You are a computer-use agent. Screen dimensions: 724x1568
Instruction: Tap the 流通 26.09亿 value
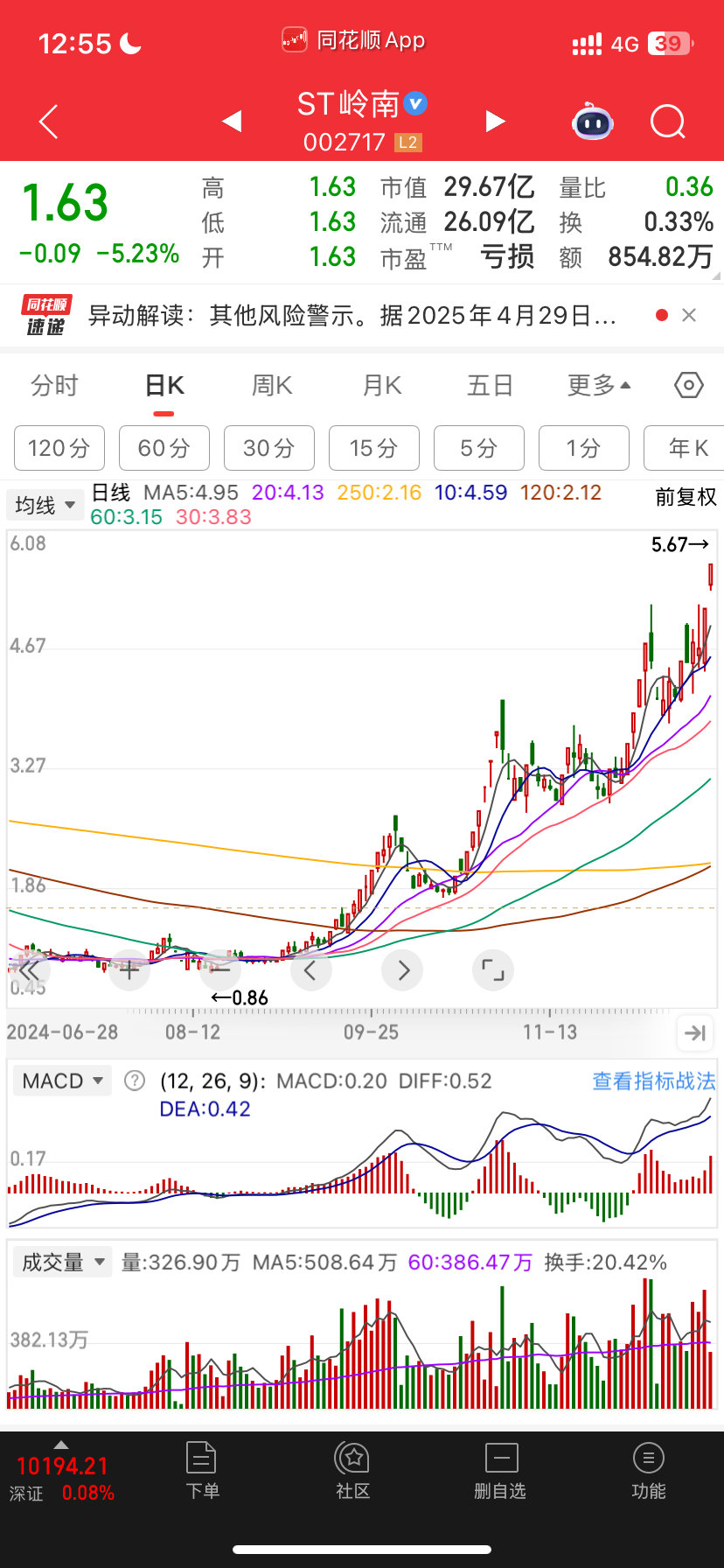coord(457,221)
